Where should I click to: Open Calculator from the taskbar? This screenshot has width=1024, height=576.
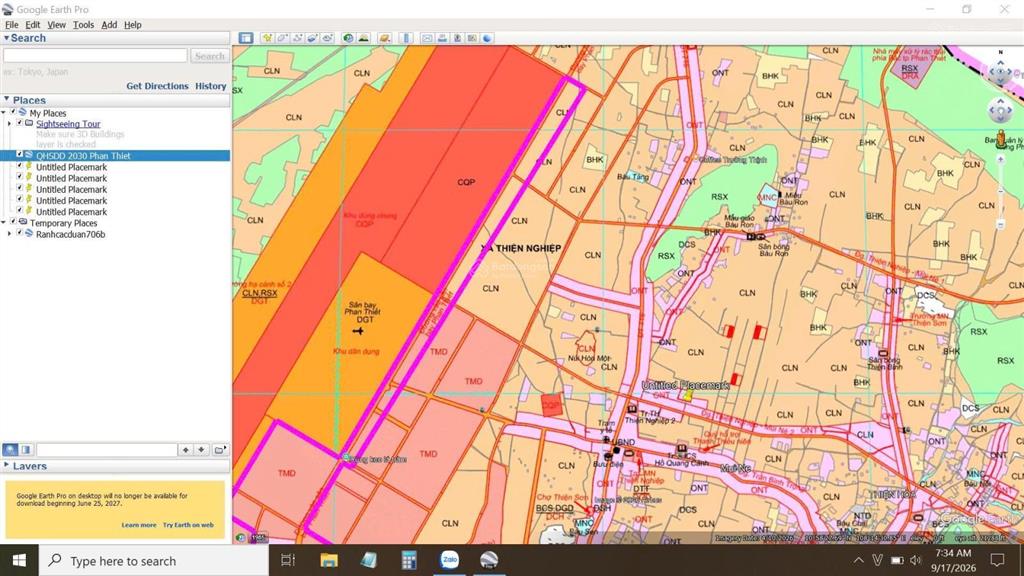tap(409, 560)
